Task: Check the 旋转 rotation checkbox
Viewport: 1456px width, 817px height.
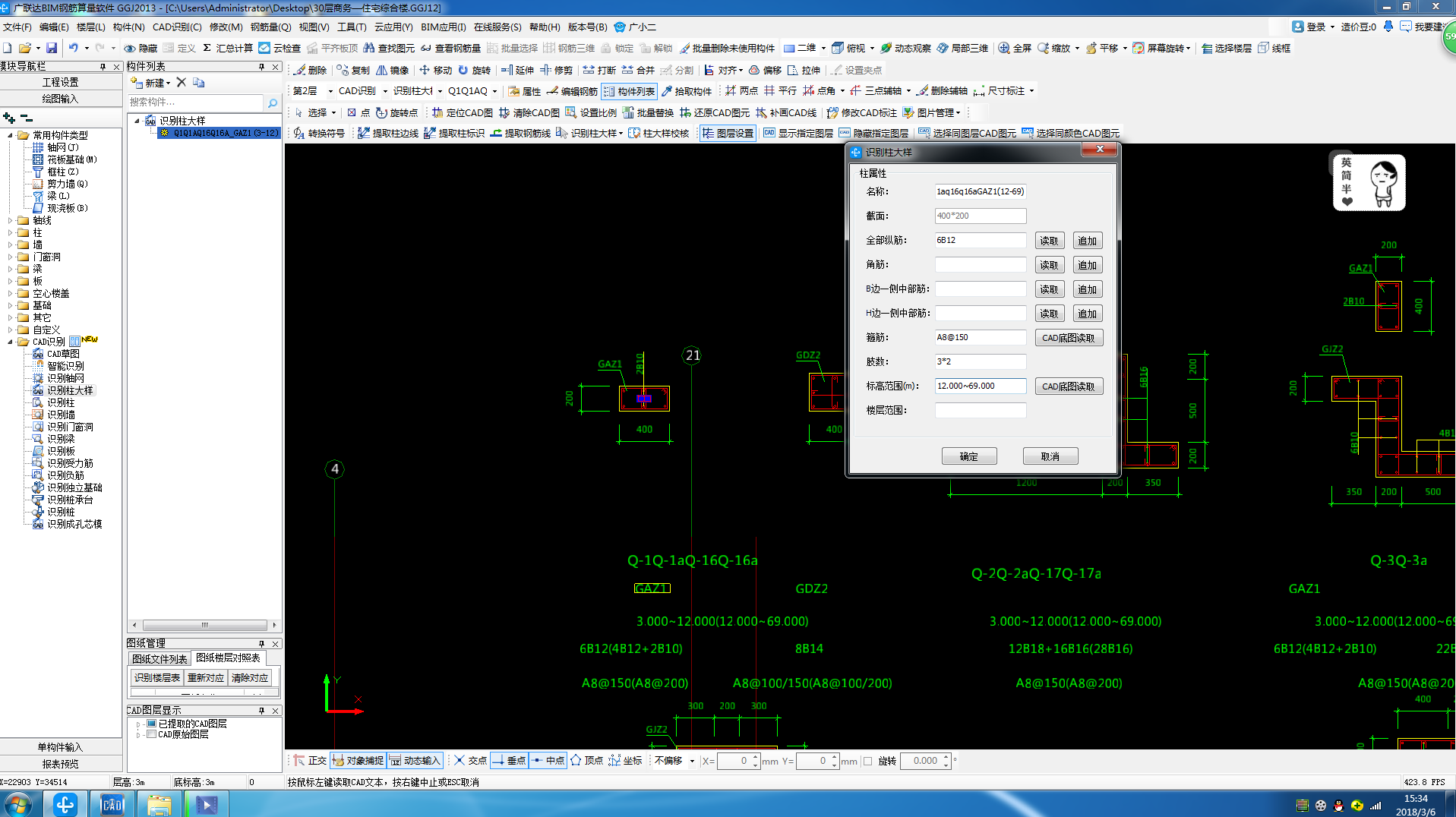Action: point(867,761)
